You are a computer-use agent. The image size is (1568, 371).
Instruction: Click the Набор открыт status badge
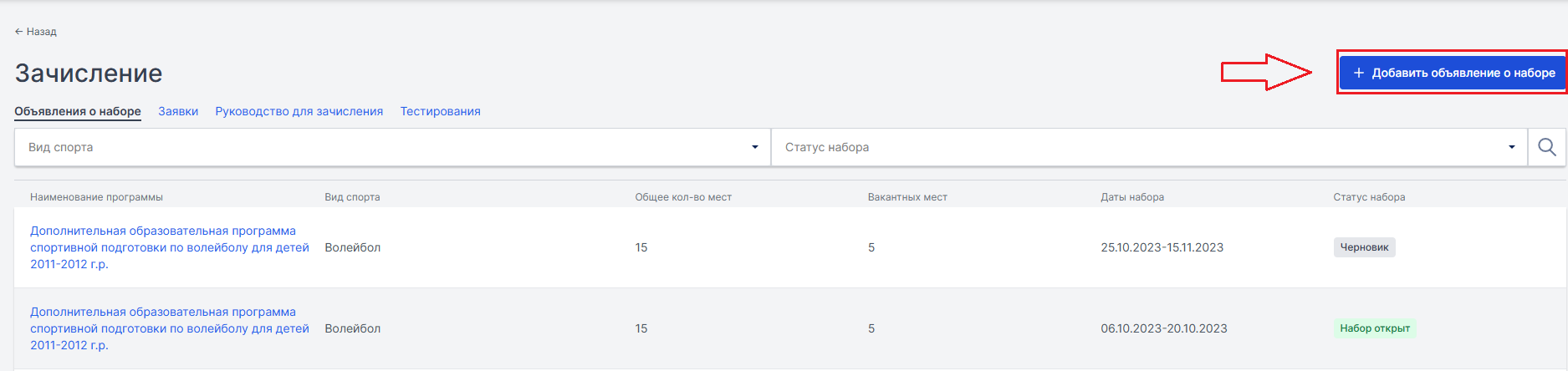tap(1375, 328)
